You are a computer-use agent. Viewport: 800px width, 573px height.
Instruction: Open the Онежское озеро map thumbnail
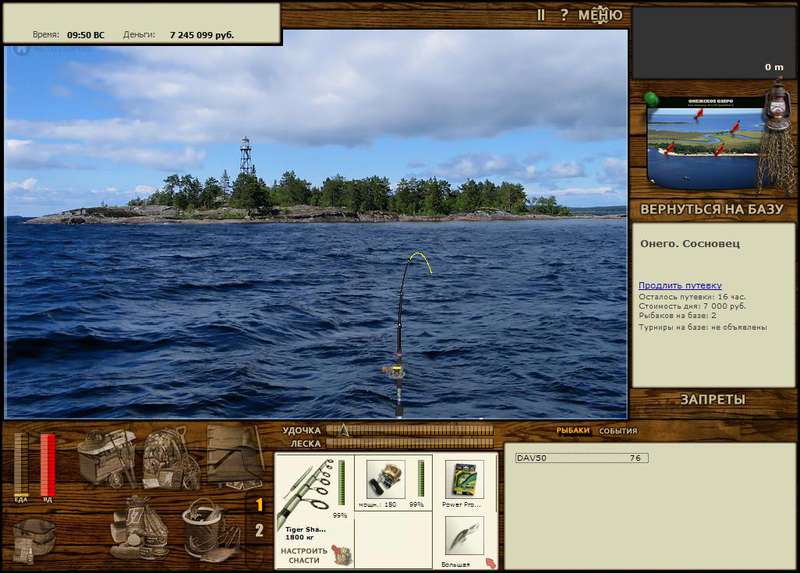(x=706, y=143)
